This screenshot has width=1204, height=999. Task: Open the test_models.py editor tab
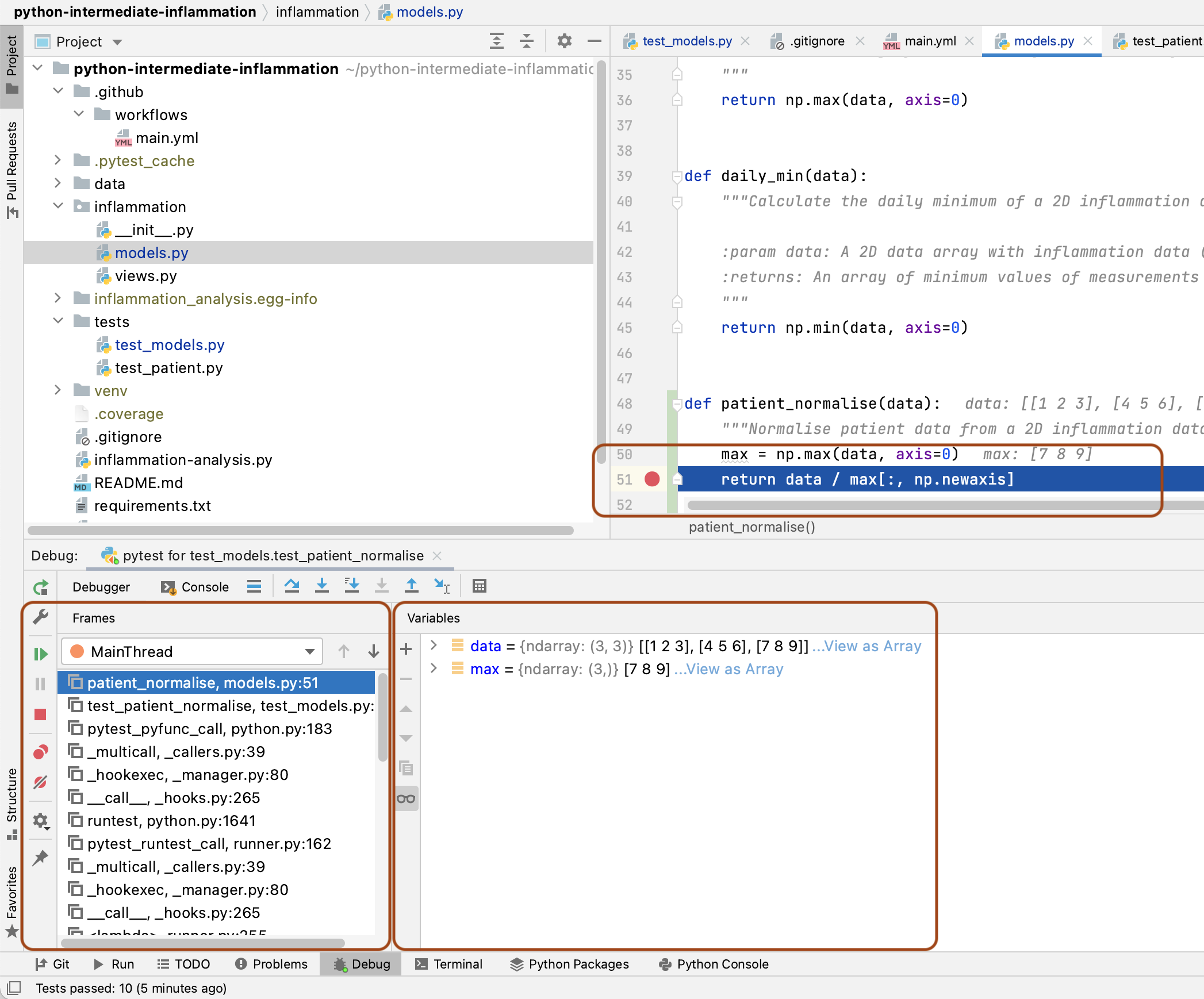(687, 41)
